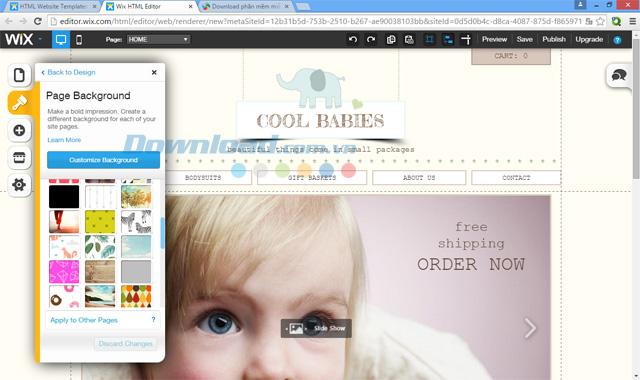Follow the Back to Design link
Image resolution: width=640 pixels, height=380 pixels.
(68, 72)
